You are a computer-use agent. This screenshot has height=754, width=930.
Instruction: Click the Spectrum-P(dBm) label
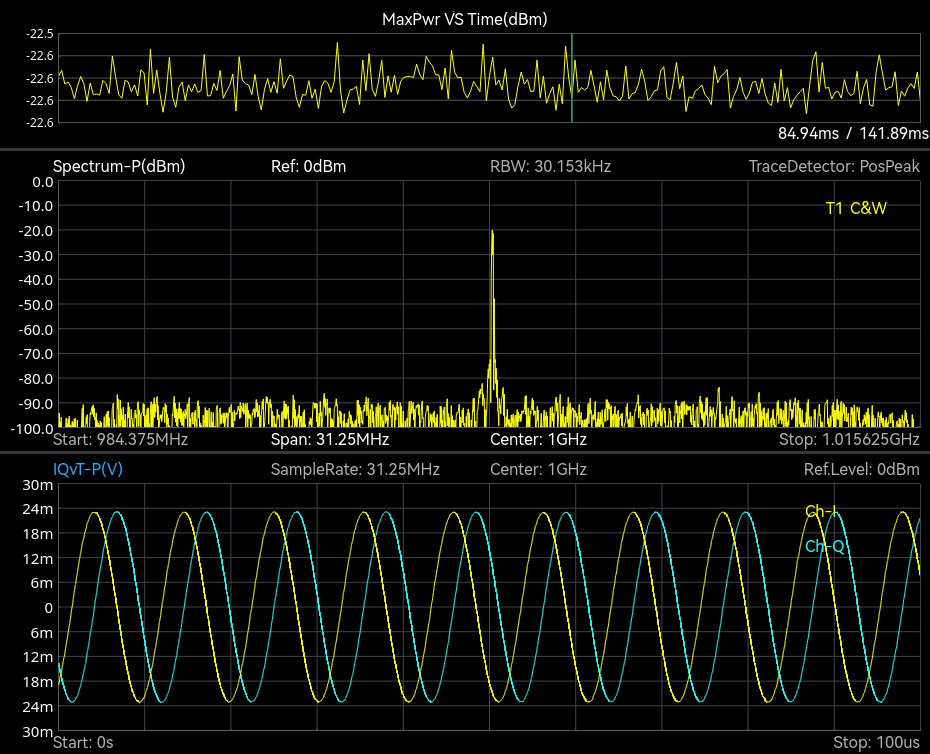[x=119, y=166]
